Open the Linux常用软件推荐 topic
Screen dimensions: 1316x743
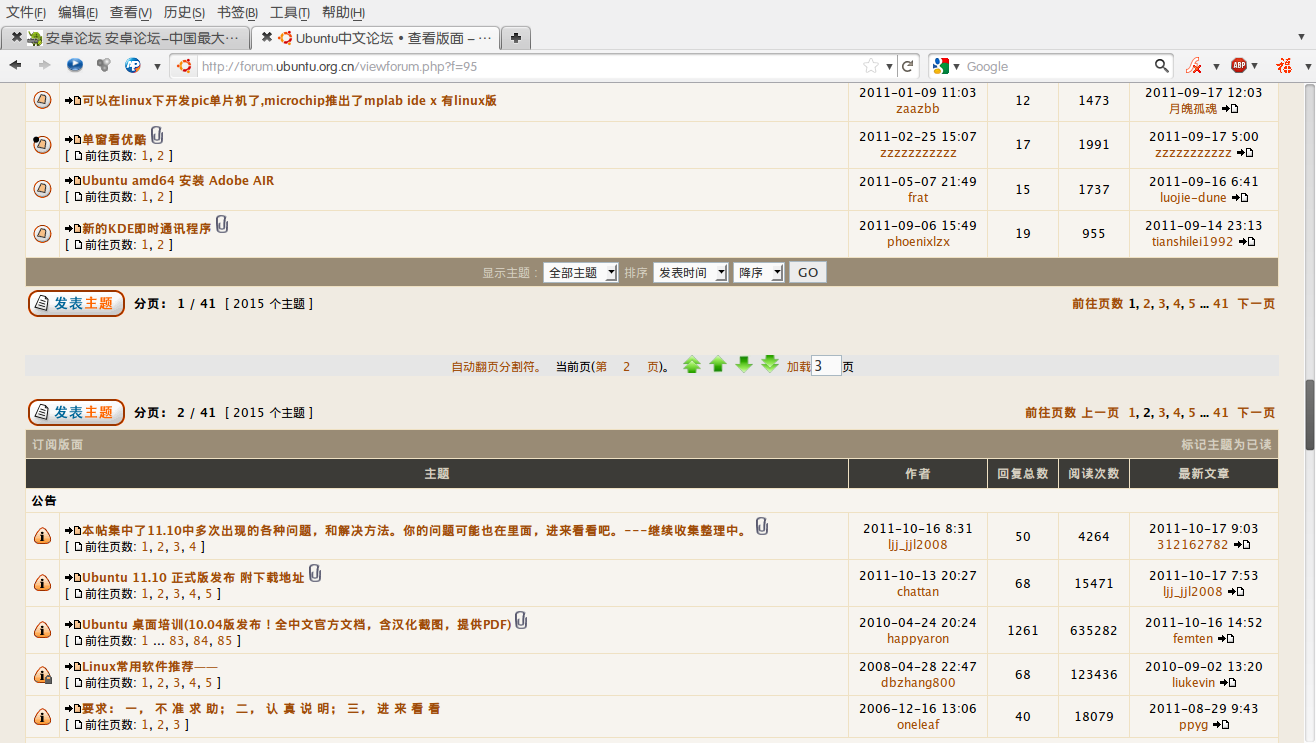(x=150, y=667)
